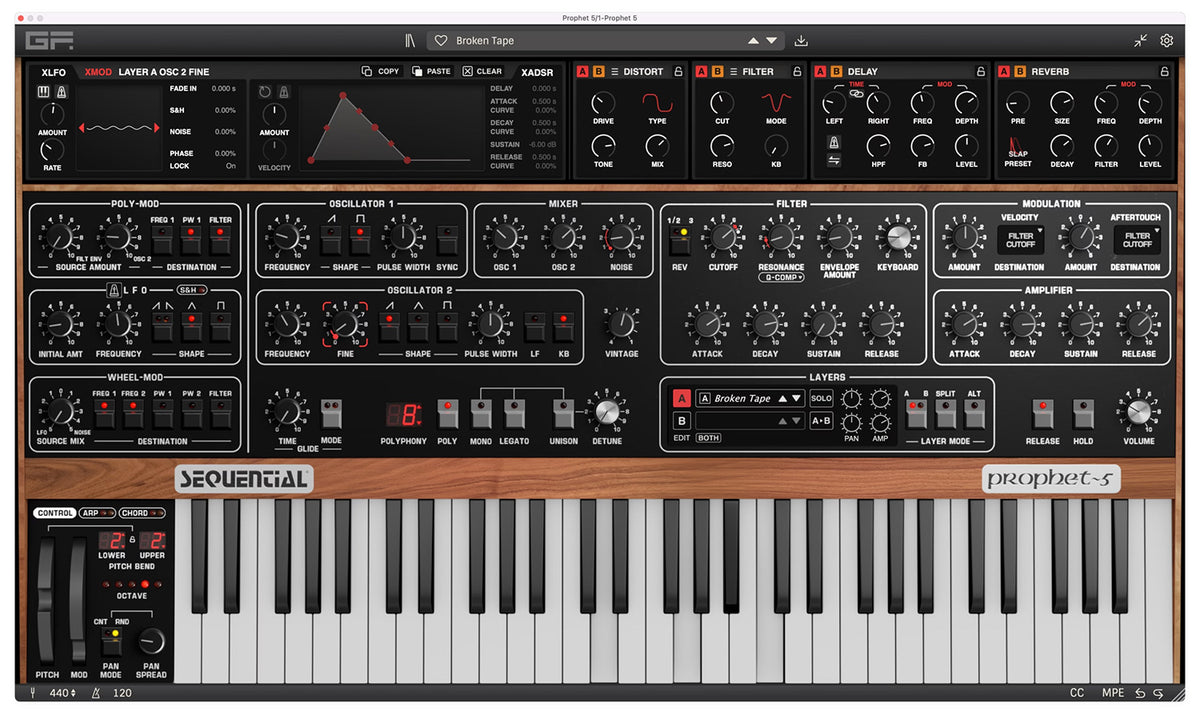Image resolution: width=1200 pixels, height=719 pixels.
Task: Open Aftertouch destination Filter Cutoff dropdown
Action: [1137, 239]
